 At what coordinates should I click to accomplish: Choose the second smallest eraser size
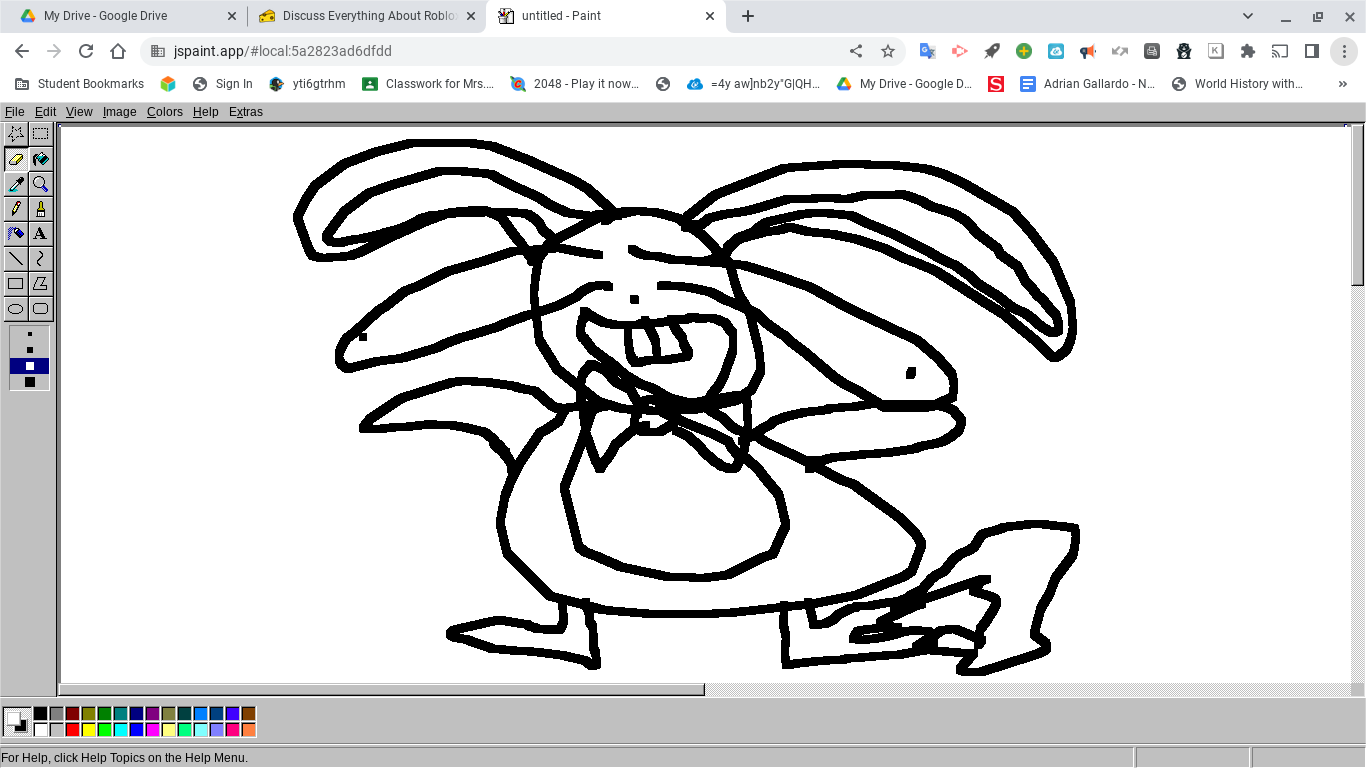tap(30, 350)
